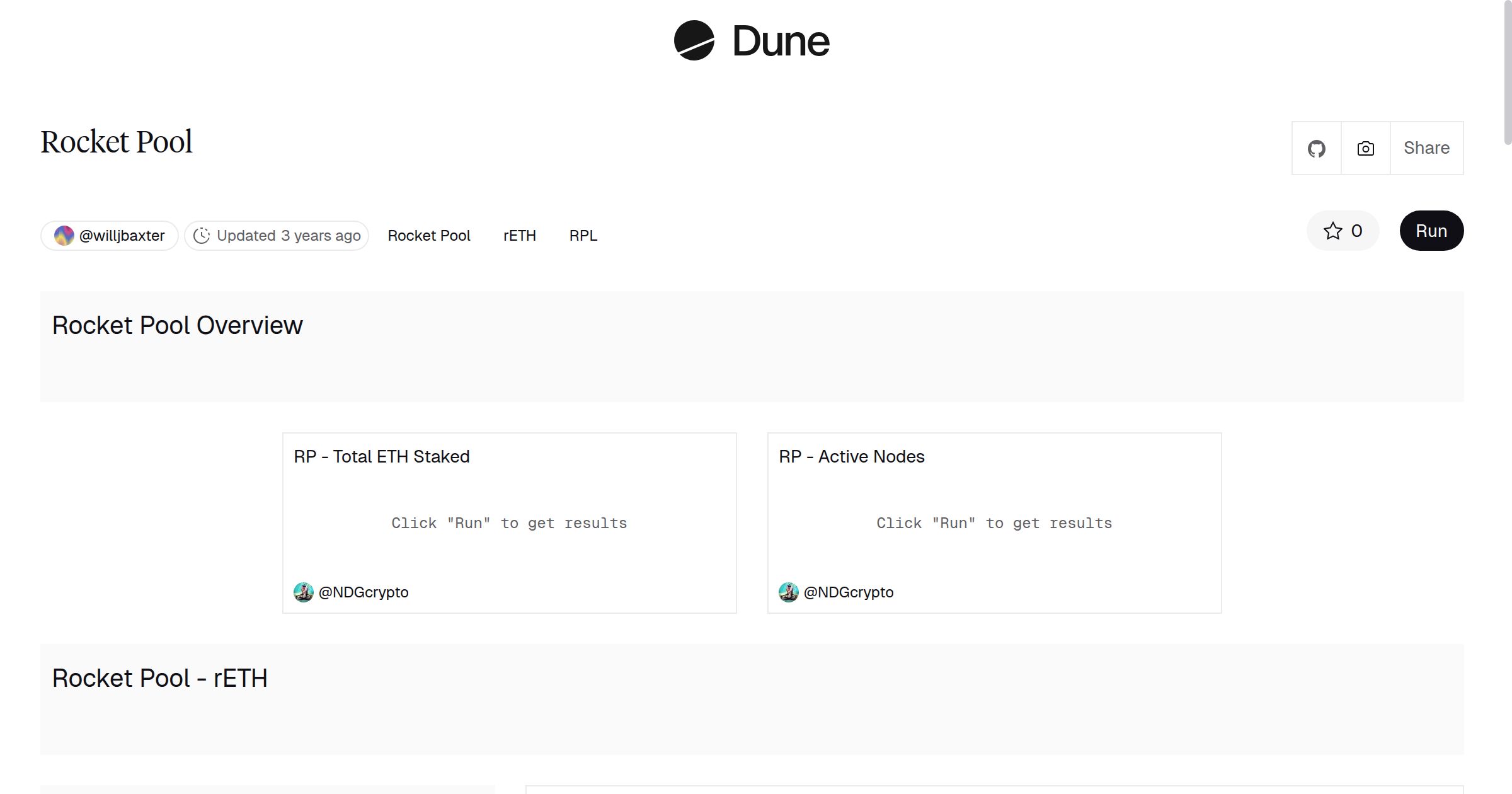This screenshot has height=794, width=1512.
Task: Open the GitHub icon button
Action: [1316, 149]
